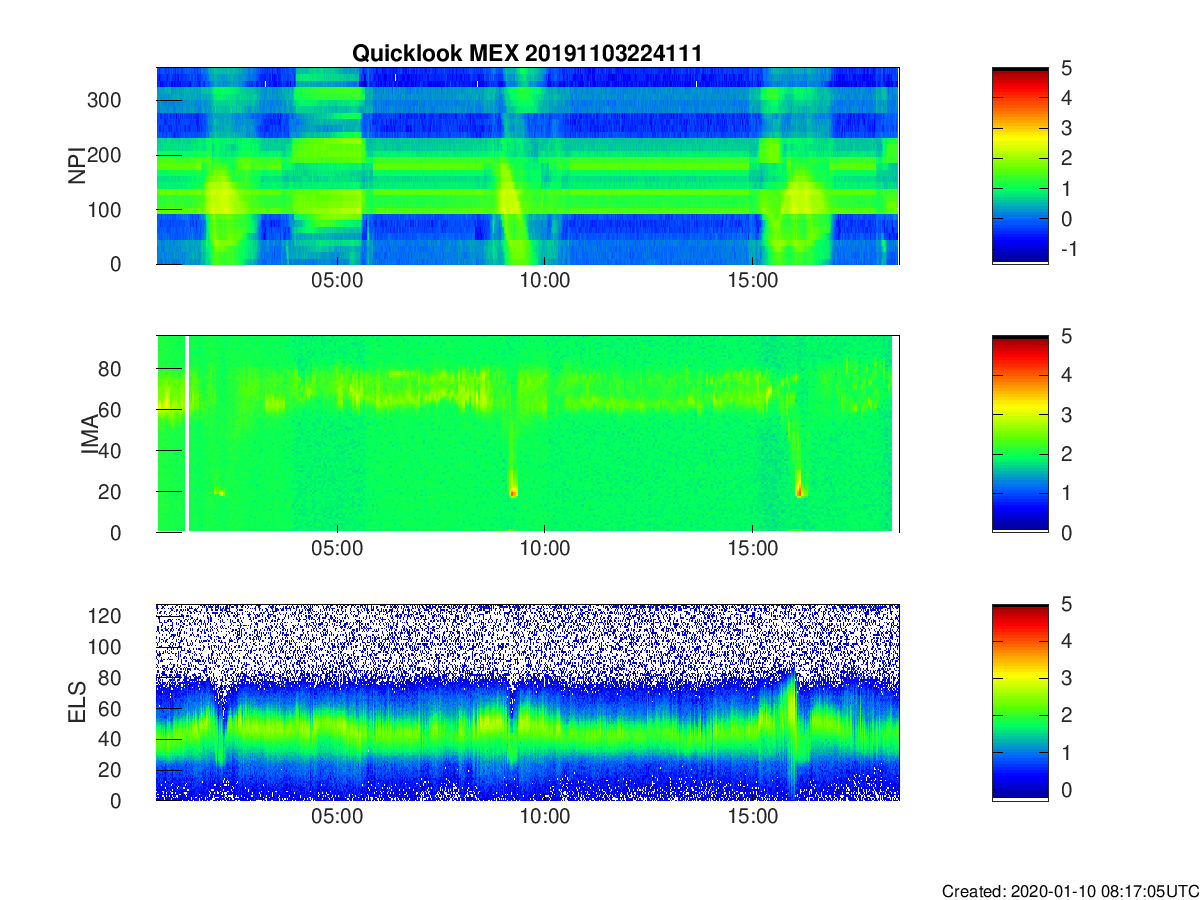
Task: Click inside the ELS spectrogram panel
Action: point(528,702)
